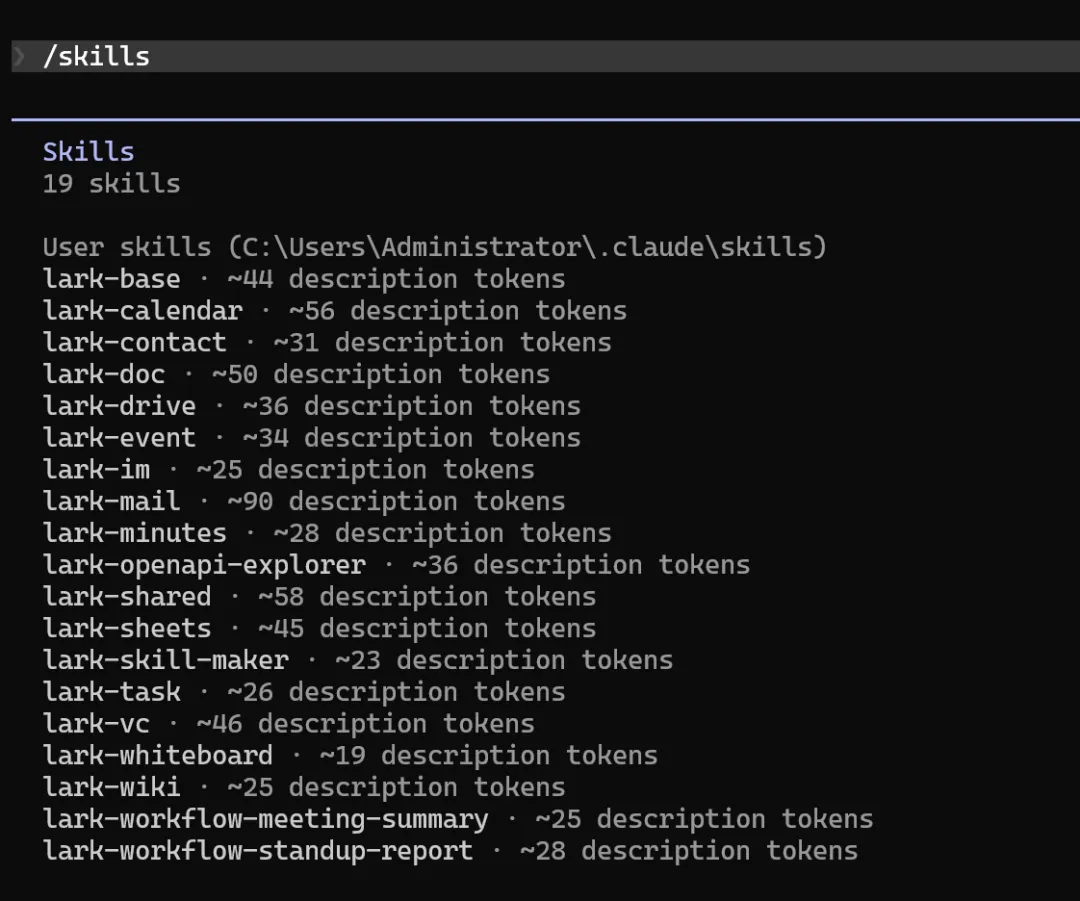Click the prompt chevron before /skills
Image resolution: width=1080 pixels, height=901 pixels.
pos(19,57)
